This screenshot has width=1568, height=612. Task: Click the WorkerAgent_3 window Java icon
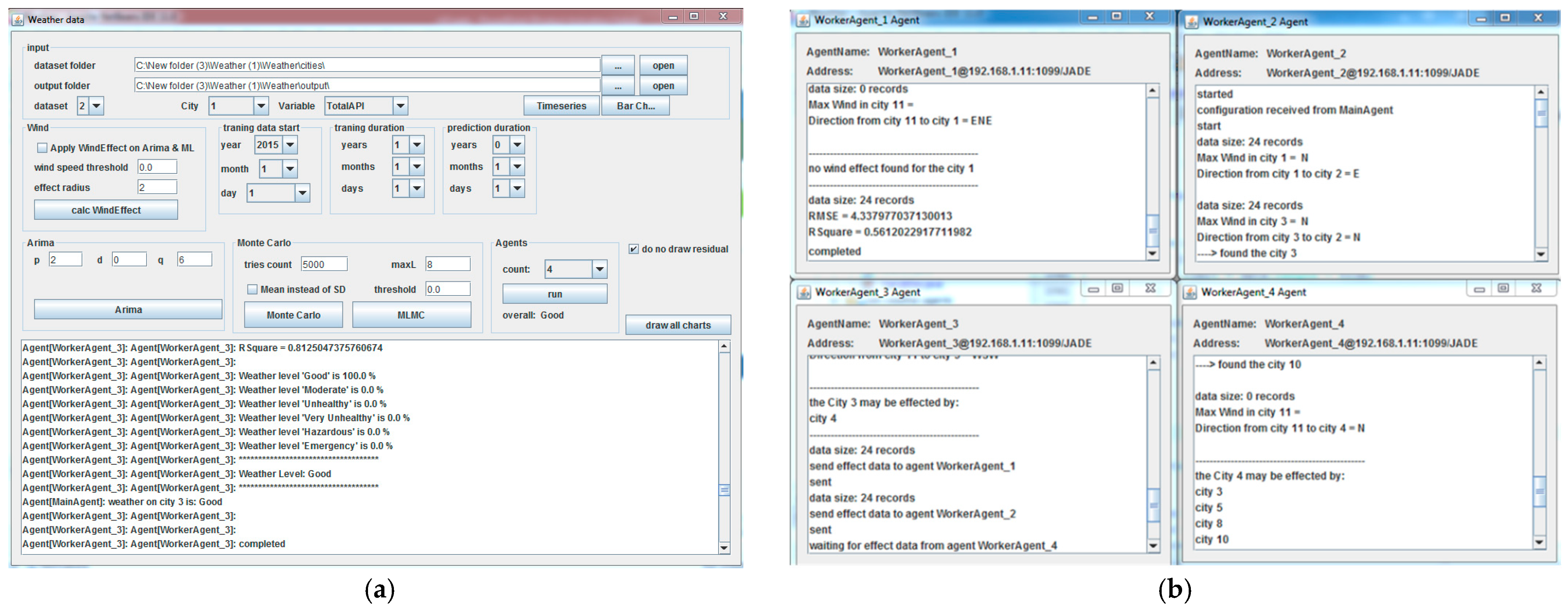point(804,292)
